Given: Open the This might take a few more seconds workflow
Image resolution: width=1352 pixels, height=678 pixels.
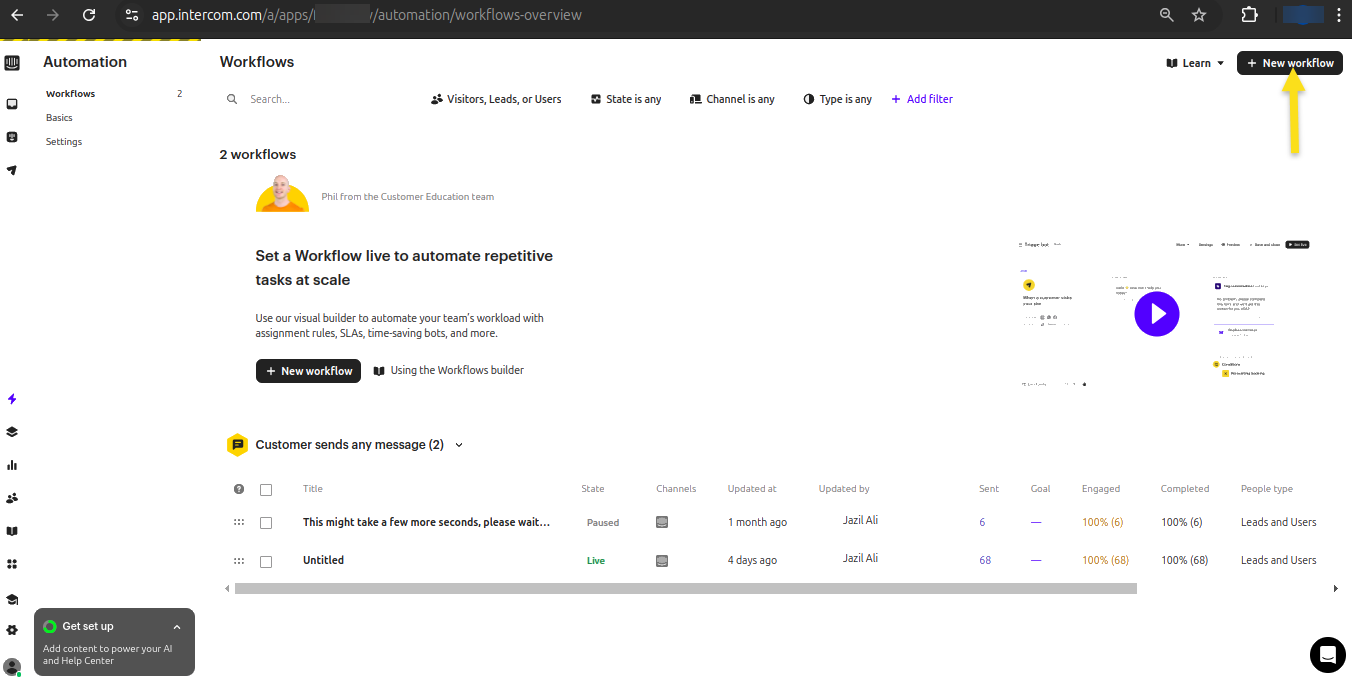Looking at the screenshot, I should pyautogui.click(x=426, y=522).
